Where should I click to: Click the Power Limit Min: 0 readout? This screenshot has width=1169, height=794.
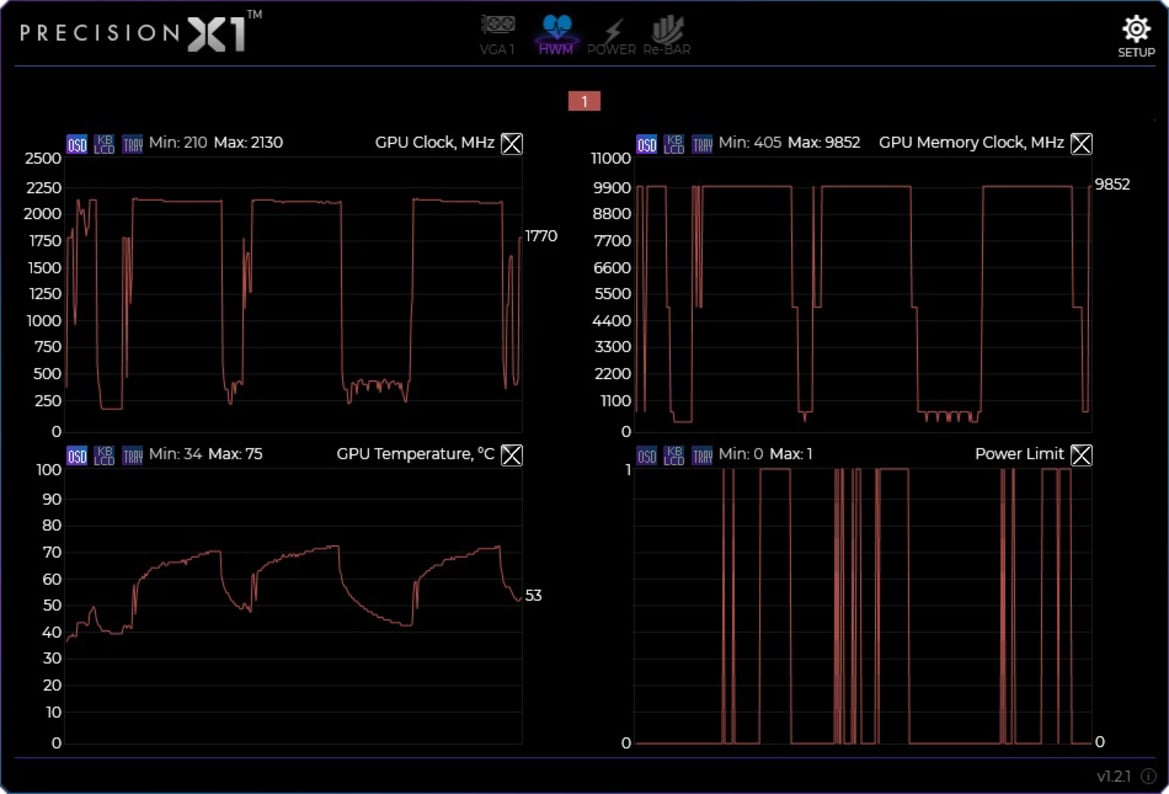click(741, 454)
